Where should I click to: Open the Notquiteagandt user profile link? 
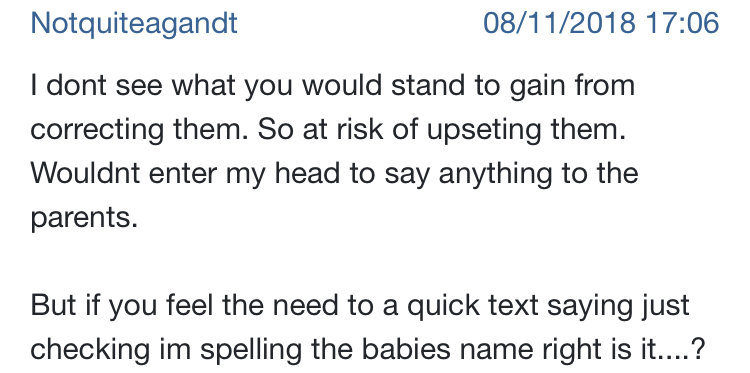click(x=134, y=23)
